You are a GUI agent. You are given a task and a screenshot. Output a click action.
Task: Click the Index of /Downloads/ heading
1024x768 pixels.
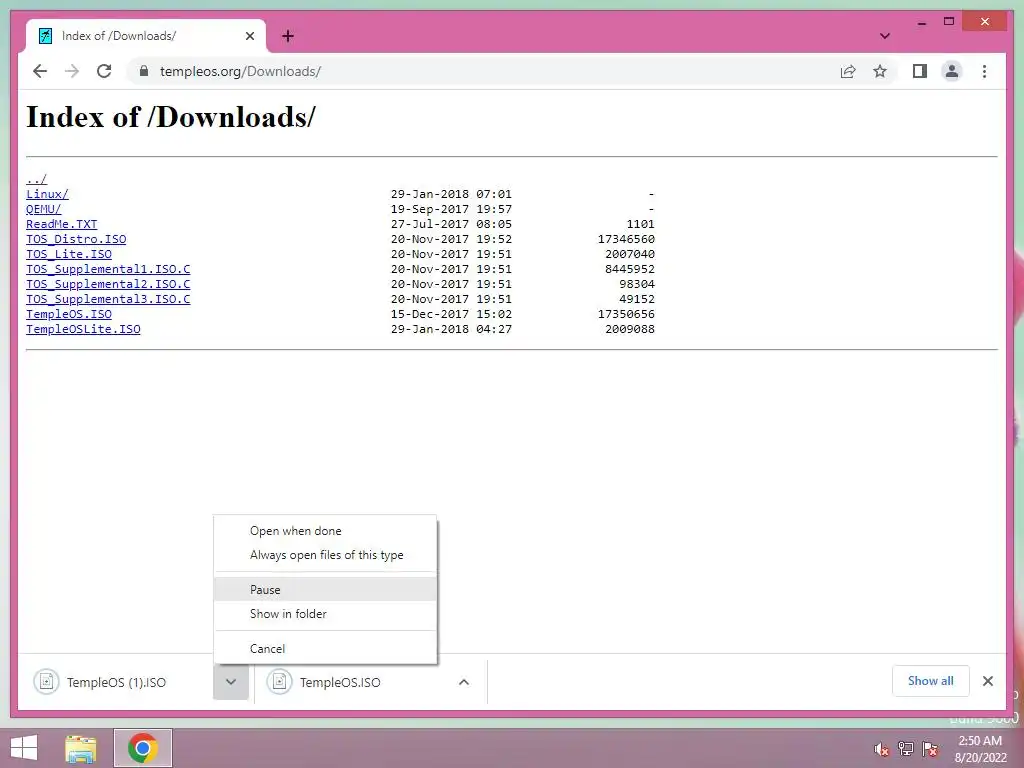[170, 117]
